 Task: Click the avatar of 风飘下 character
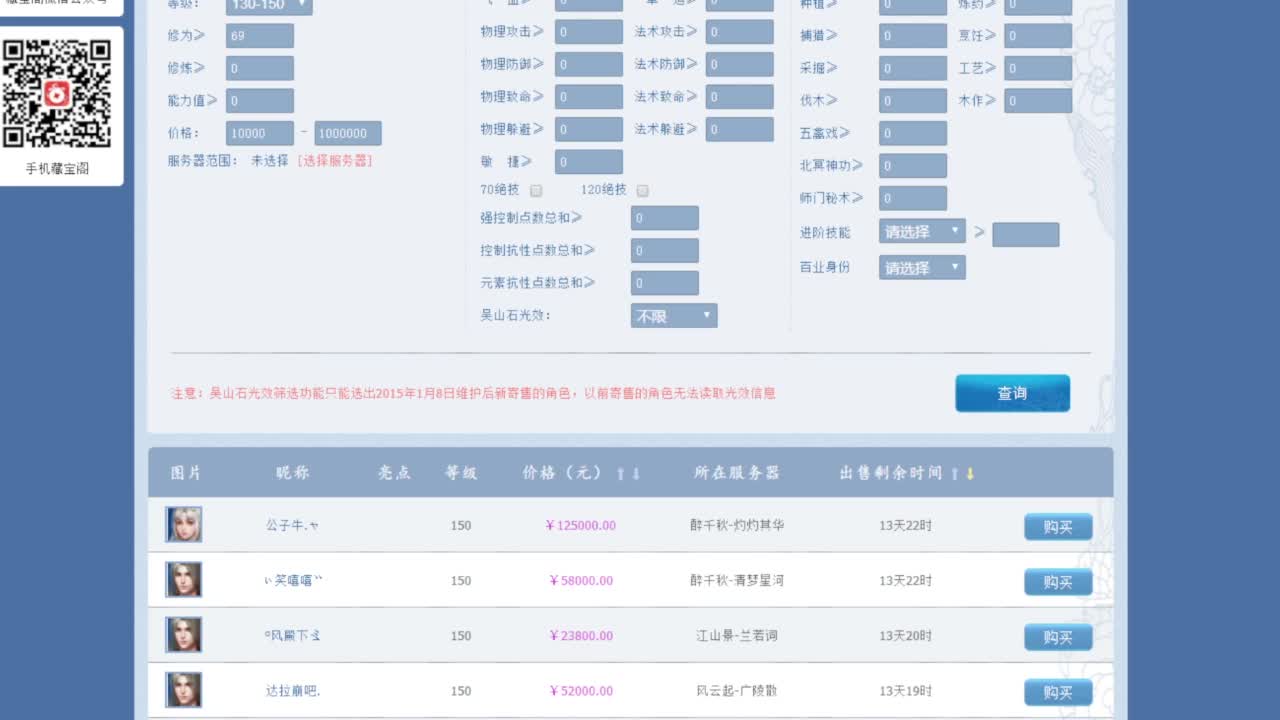[184, 635]
